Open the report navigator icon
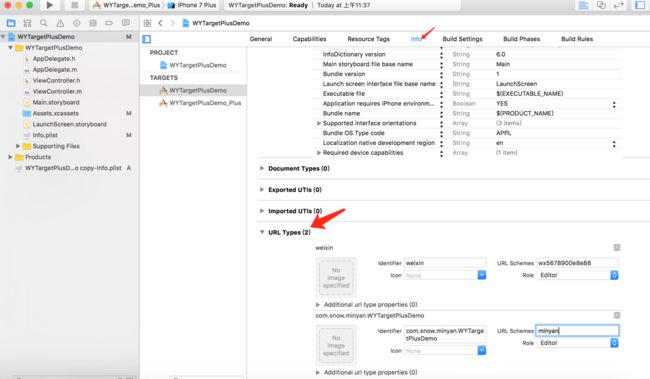The image size is (650, 379). (126, 23)
